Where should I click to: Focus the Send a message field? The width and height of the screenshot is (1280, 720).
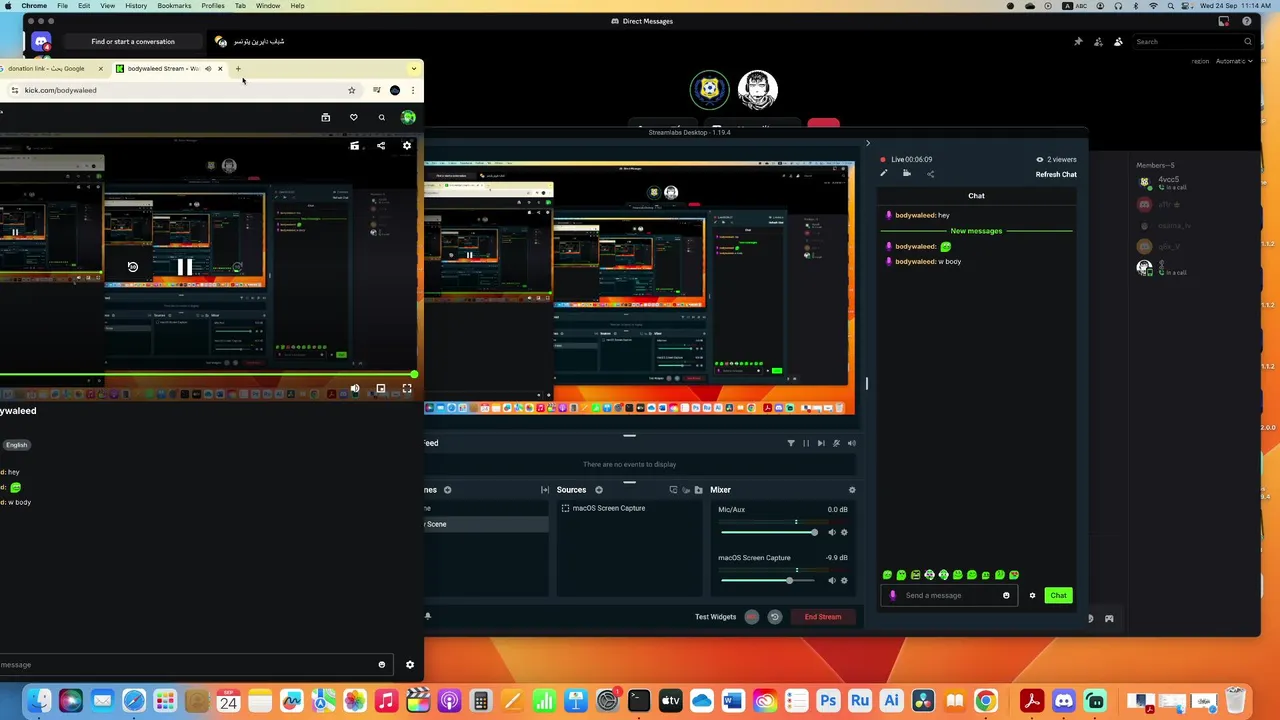pos(950,595)
